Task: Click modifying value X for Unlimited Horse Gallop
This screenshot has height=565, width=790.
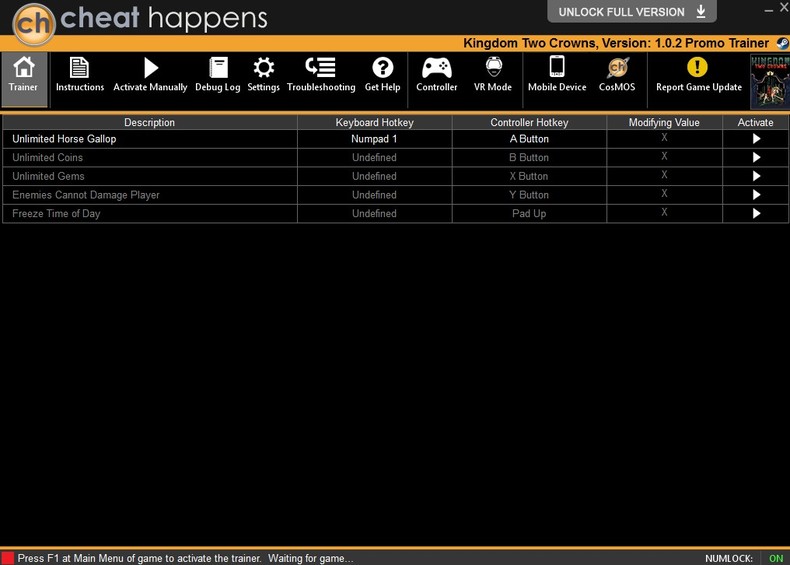Action: coord(664,138)
